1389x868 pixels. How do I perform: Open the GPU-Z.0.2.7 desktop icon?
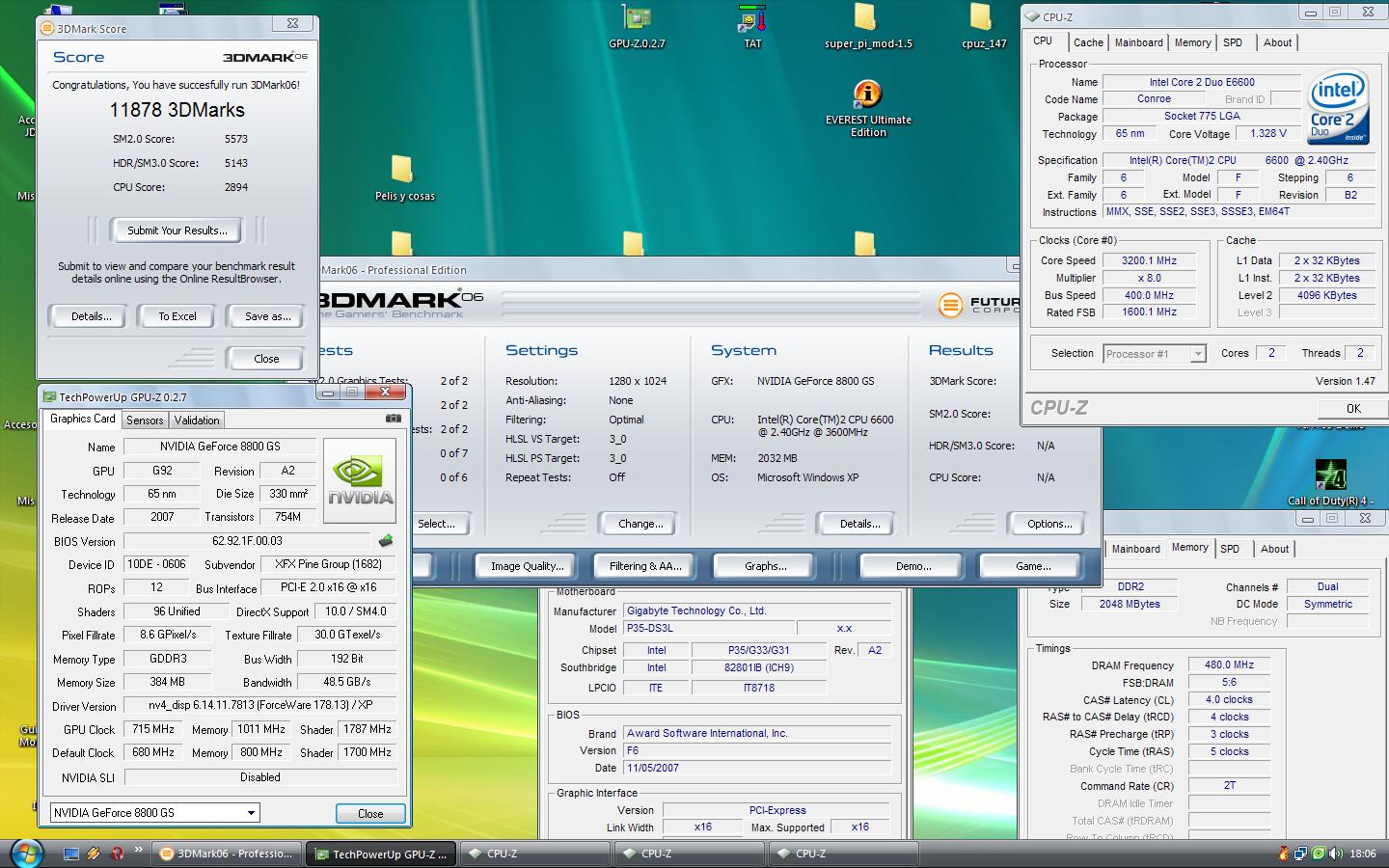[x=637, y=25]
